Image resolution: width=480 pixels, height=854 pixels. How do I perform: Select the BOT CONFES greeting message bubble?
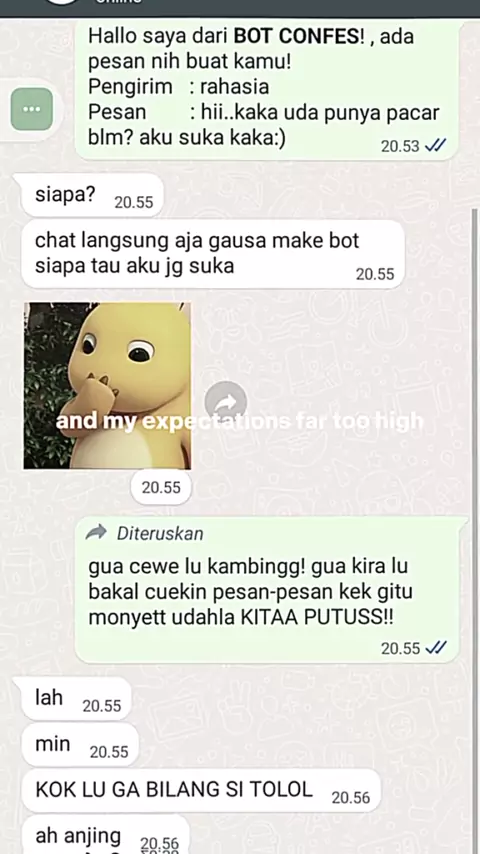coord(266,91)
